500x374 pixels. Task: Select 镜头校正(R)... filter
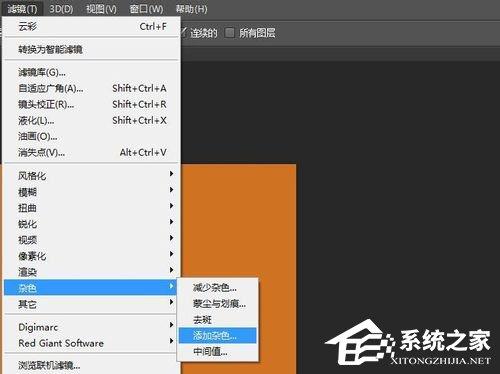click(91, 104)
